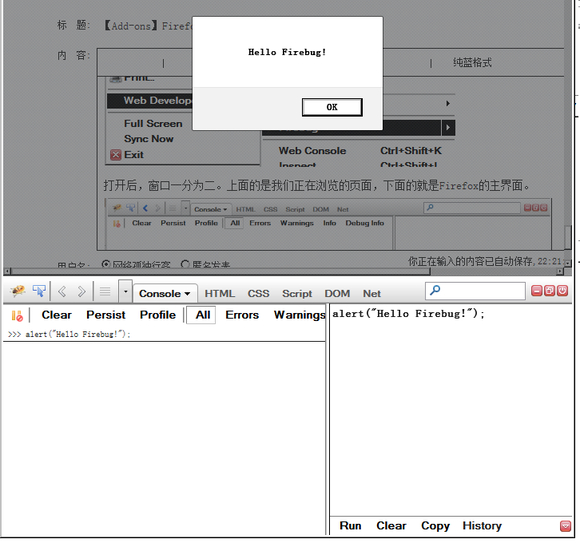Switch to the HTML panel tab
580x543 pixels.
220,294
